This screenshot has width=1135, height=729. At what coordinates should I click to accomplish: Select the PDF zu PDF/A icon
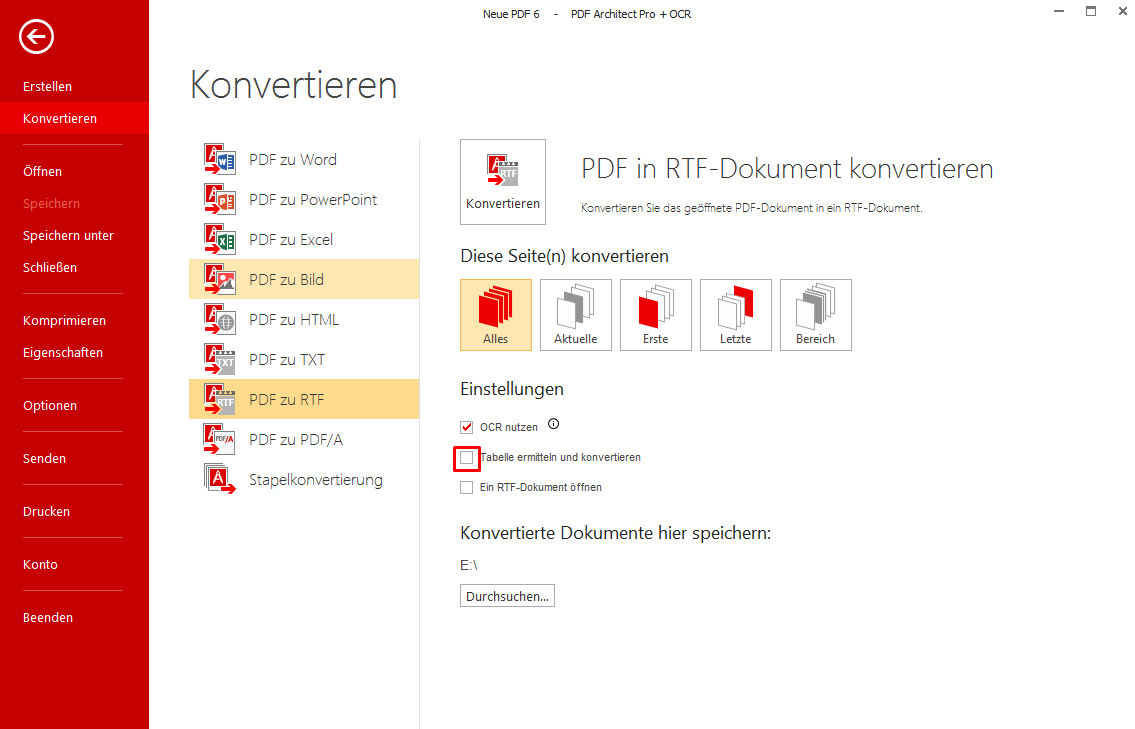pyautogui.click(x=220, y=439)
